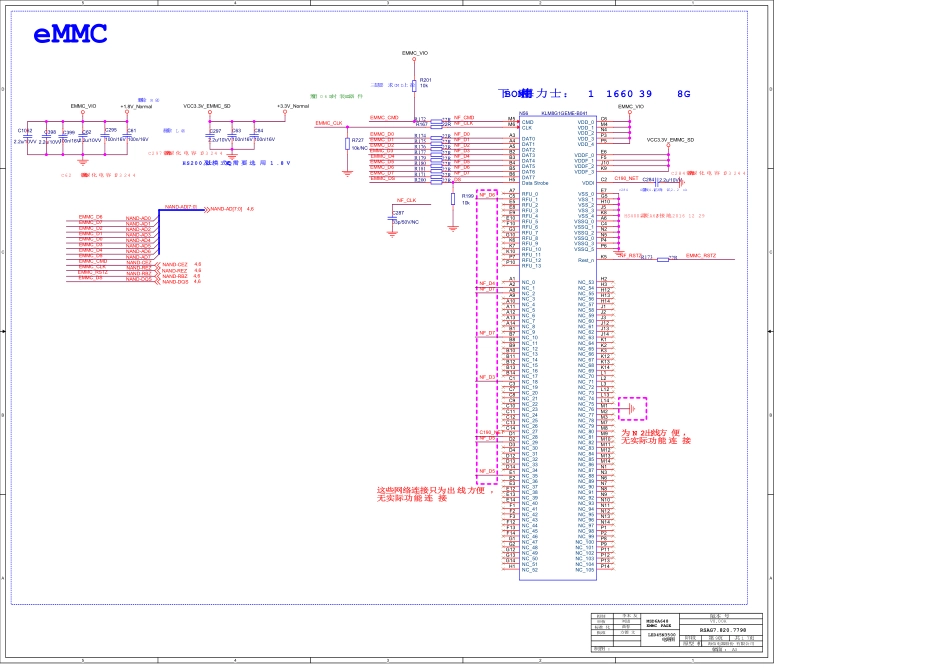Click the C287 capacitor under NF_CLK
950x672 pixels.
[x=393, y=218]
